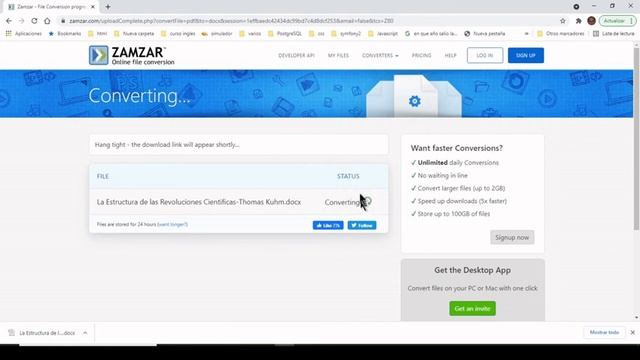
Task: Open the css bookmark folder
Action: (317, 33)
